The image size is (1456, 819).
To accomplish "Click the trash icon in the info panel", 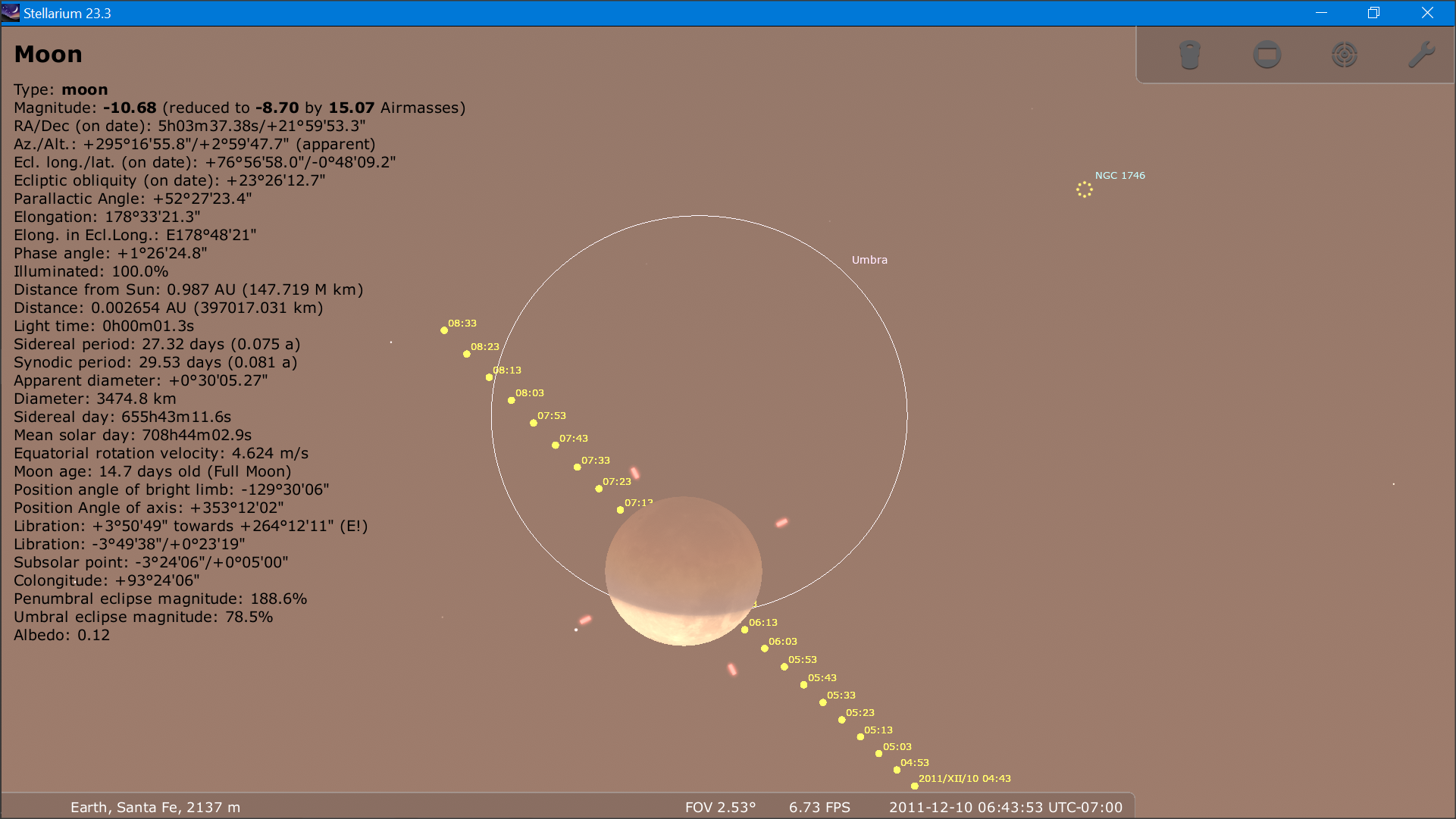I will tap(1188, 55).
